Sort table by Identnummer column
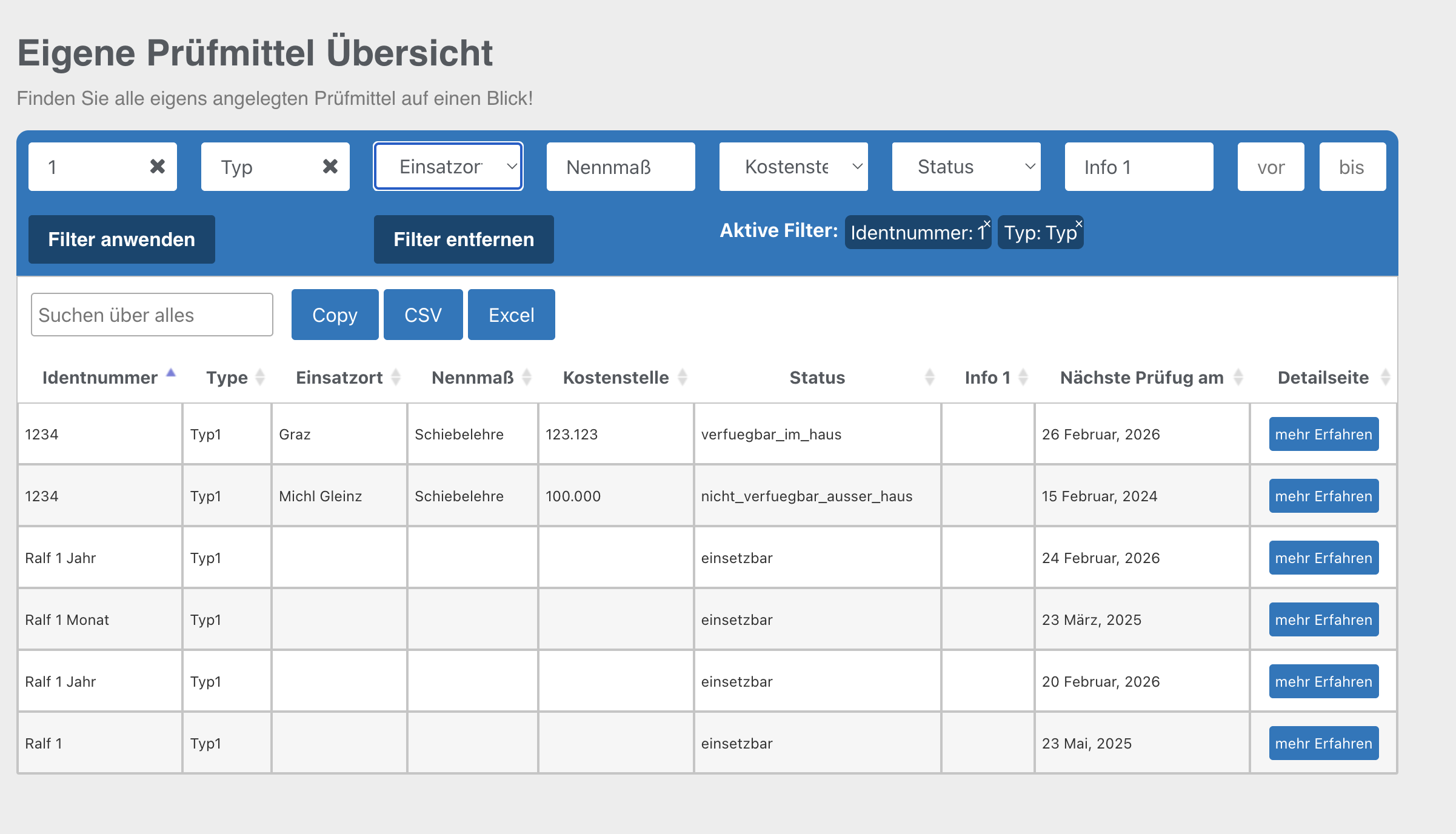1456x834 pixels. point(100,378)
